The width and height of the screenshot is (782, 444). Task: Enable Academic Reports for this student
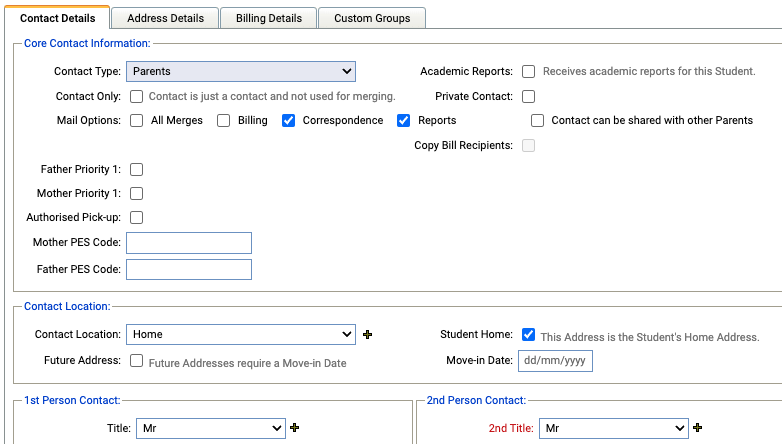point(529,72)
